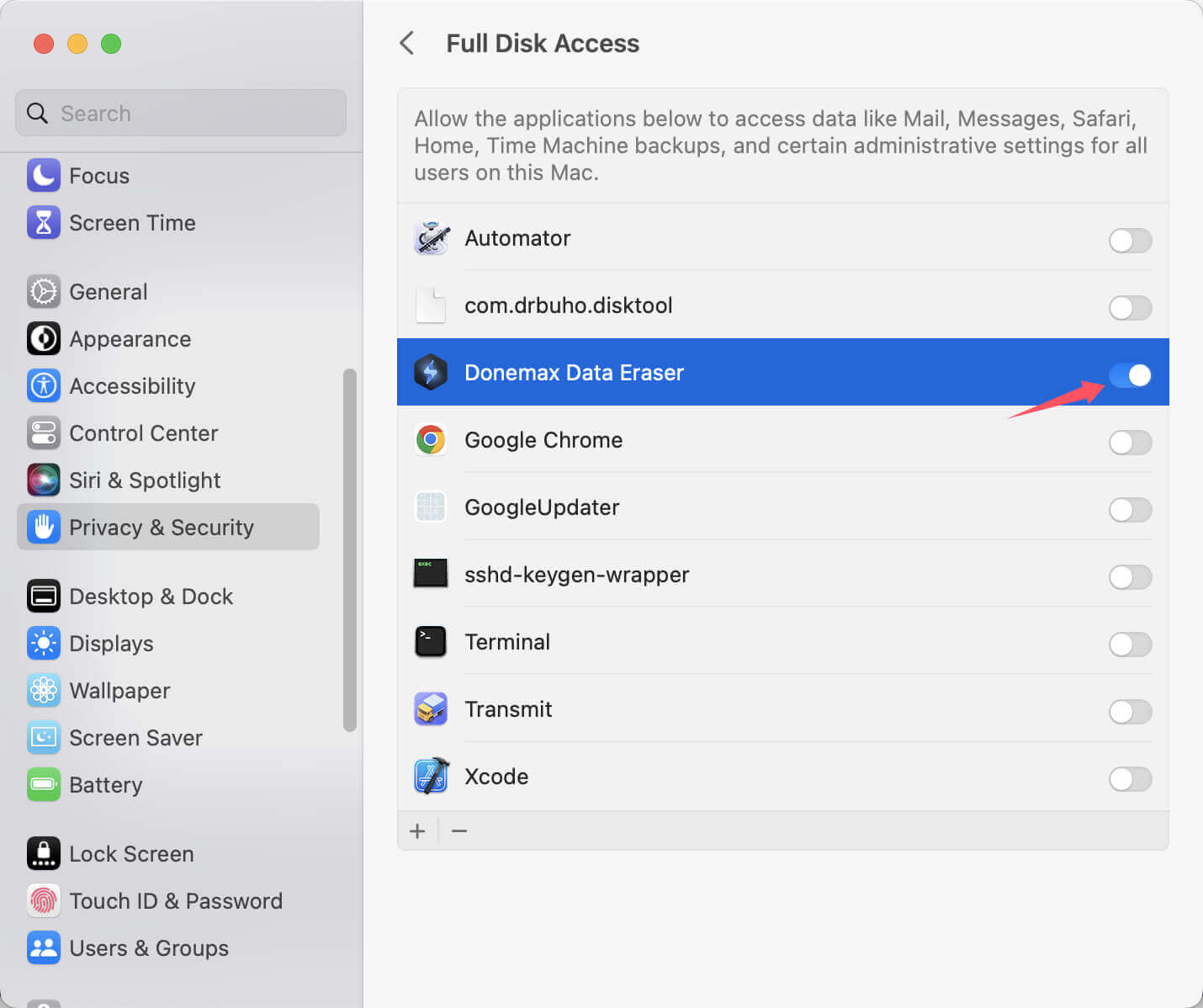
Task: Open the Siri & Spotlight label
Action: point(145,480)
